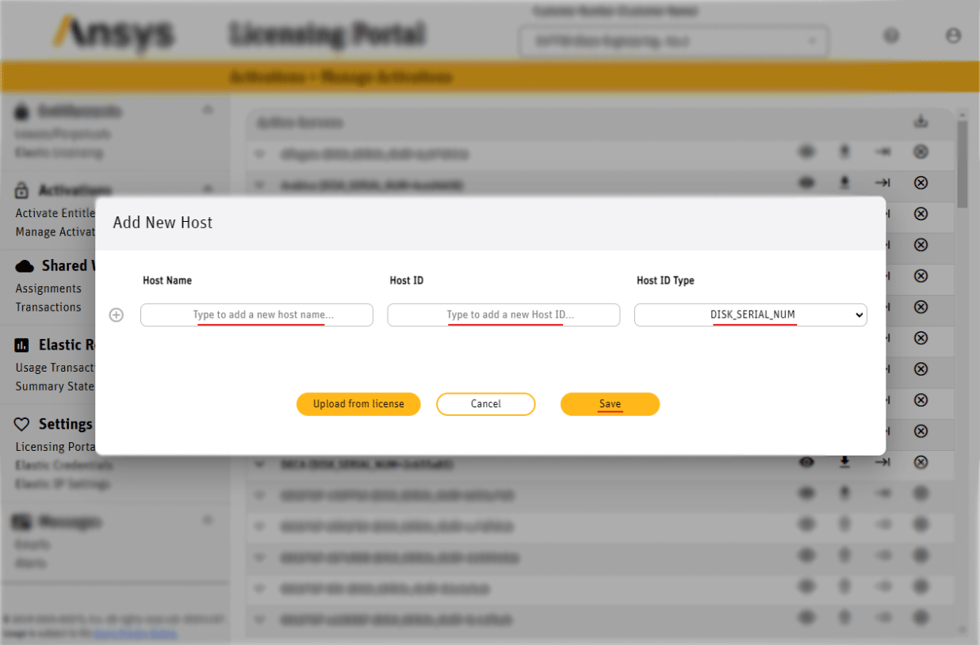
Task: Open the customer selector dropdown in the header
Action: click(x=672, y=42)
